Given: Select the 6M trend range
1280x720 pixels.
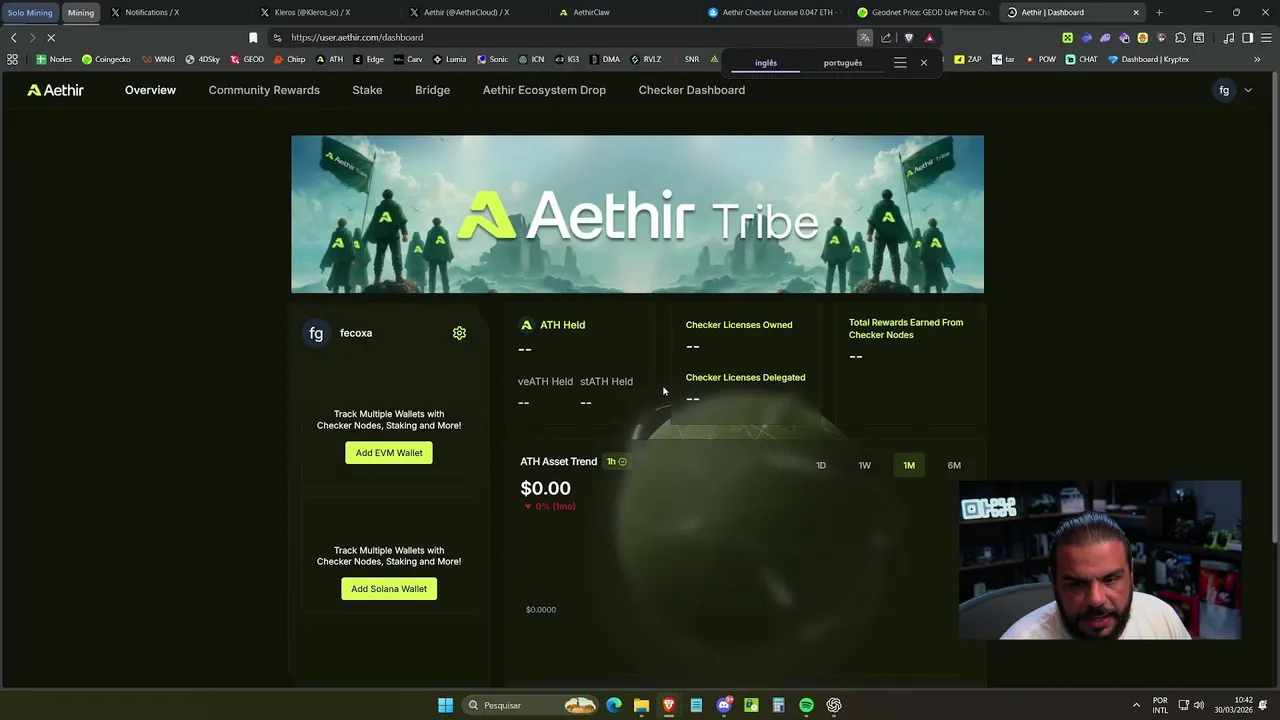Looking at the screenshot, I should click(954, 465).
